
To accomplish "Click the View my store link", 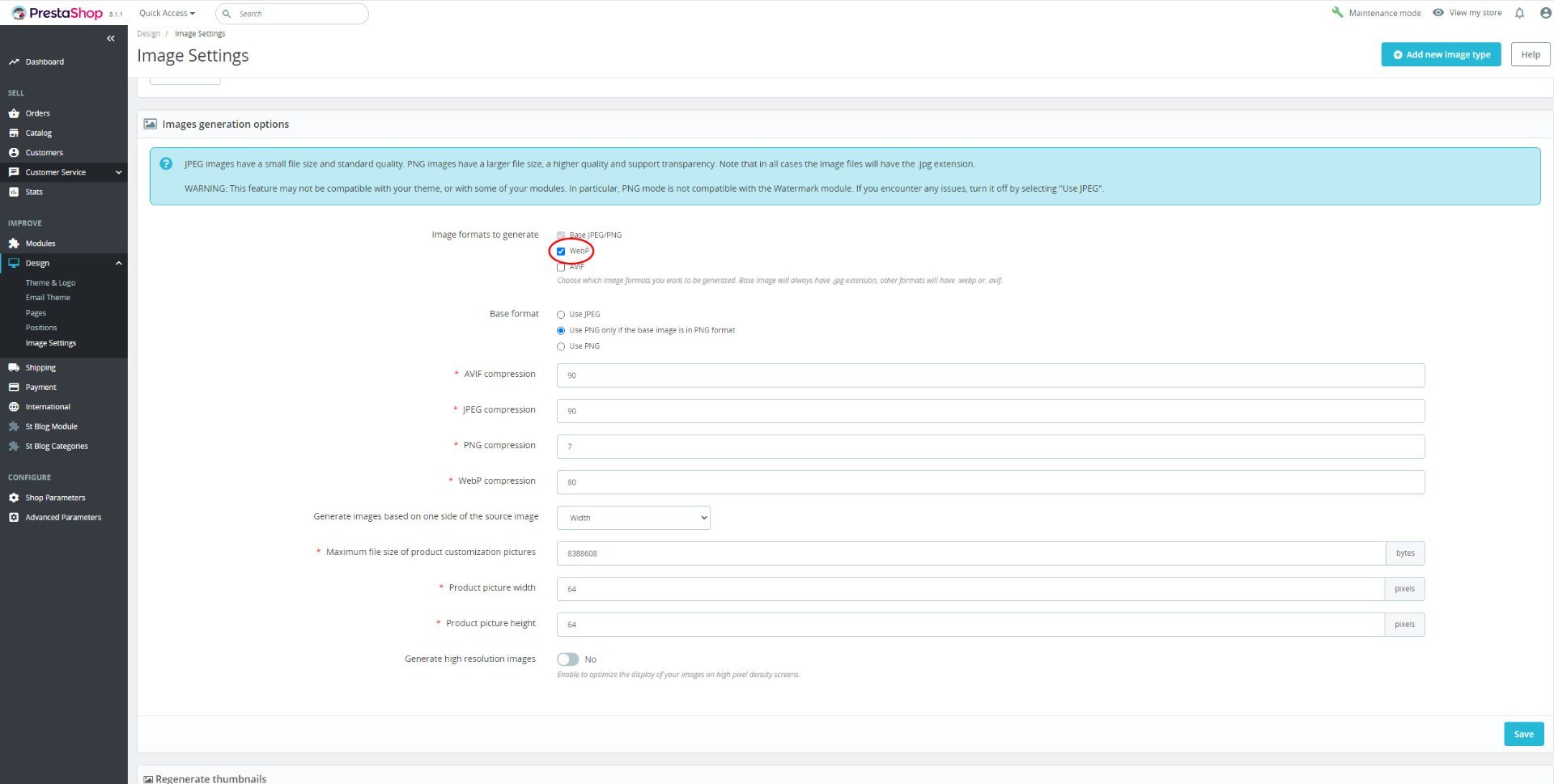I will (1475, 13).
